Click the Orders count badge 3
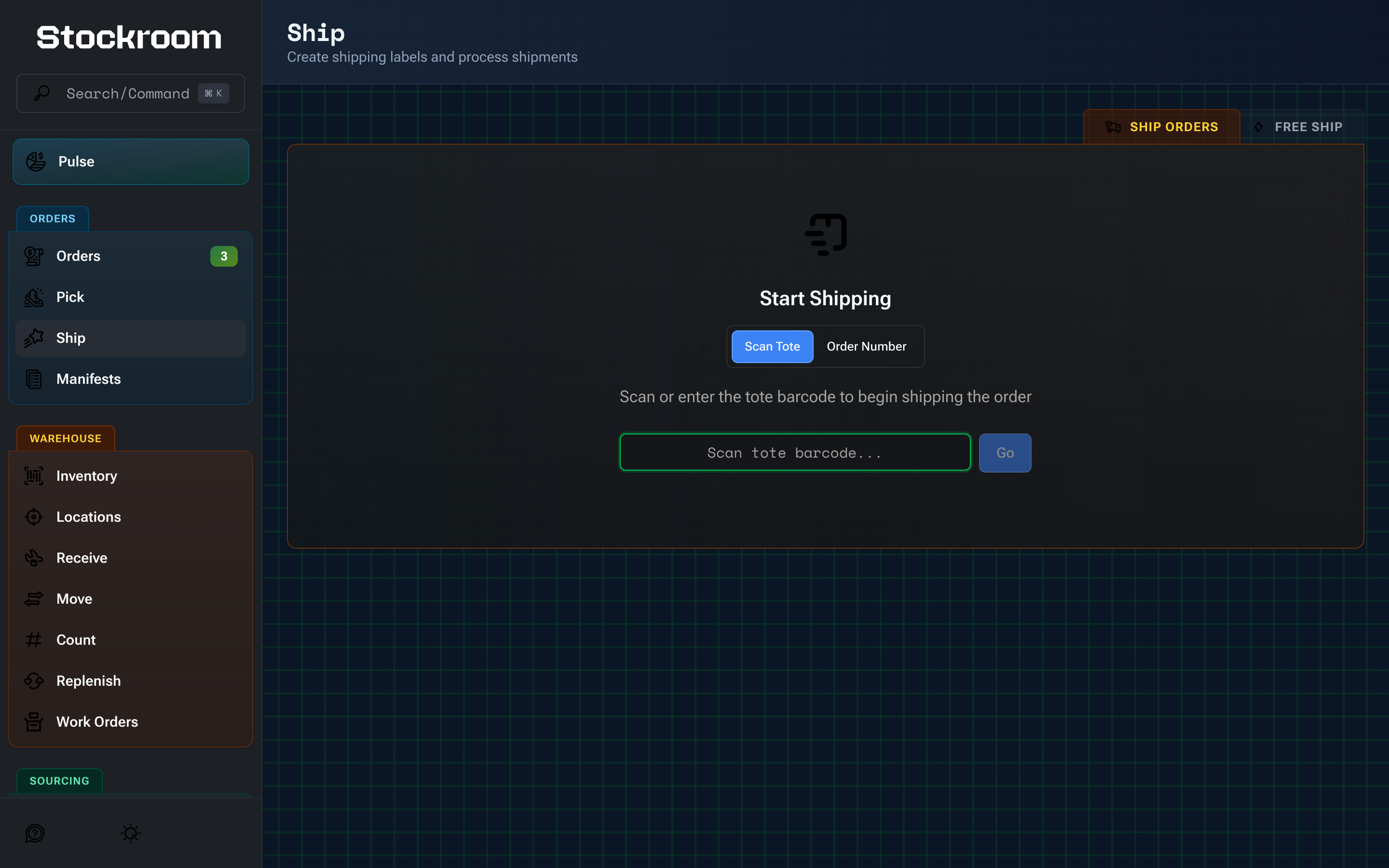Screen dimensions: 1389x868 [x=224, y=256]
